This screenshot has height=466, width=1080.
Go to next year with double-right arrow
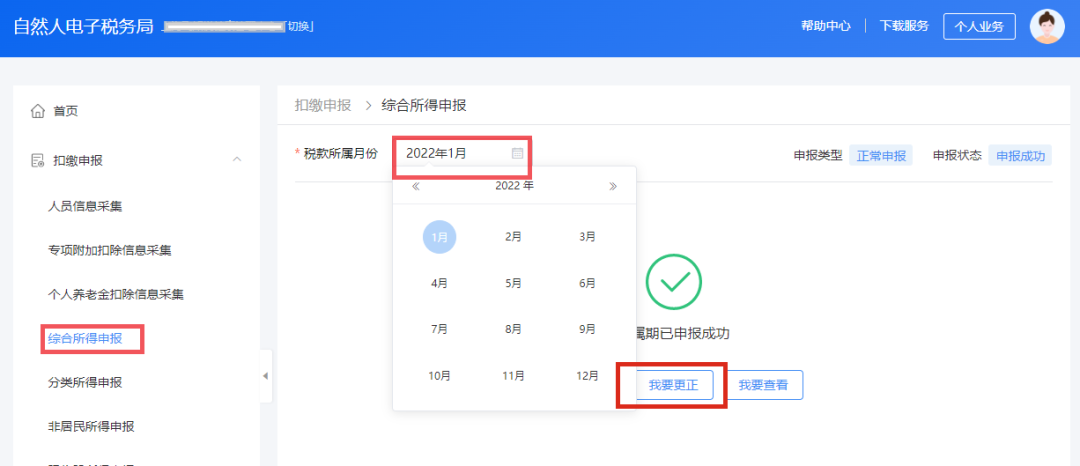[x=613, y=186]
